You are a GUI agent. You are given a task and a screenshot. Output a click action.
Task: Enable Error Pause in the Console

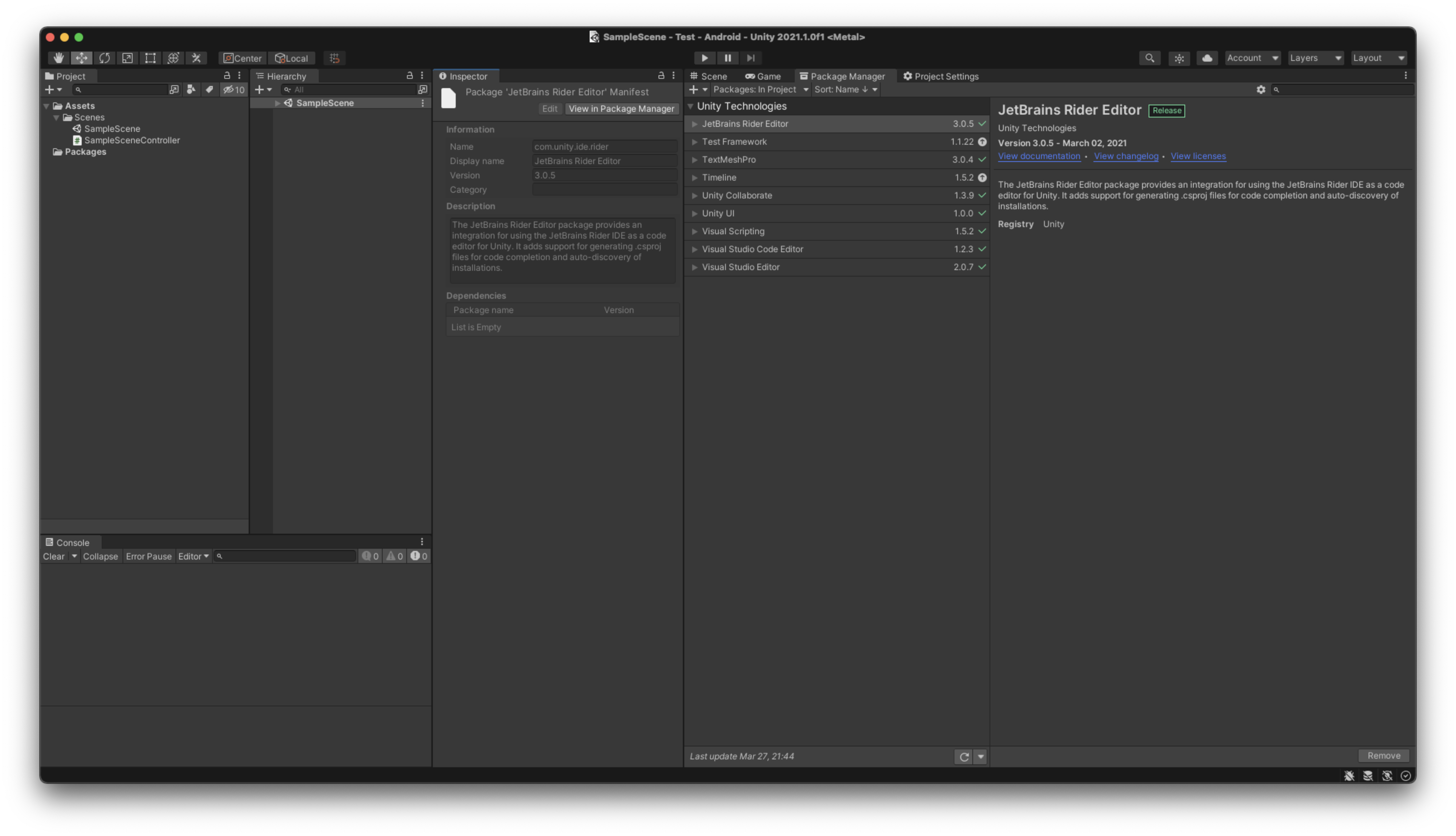pyautogui.click(x=149, y=556)
